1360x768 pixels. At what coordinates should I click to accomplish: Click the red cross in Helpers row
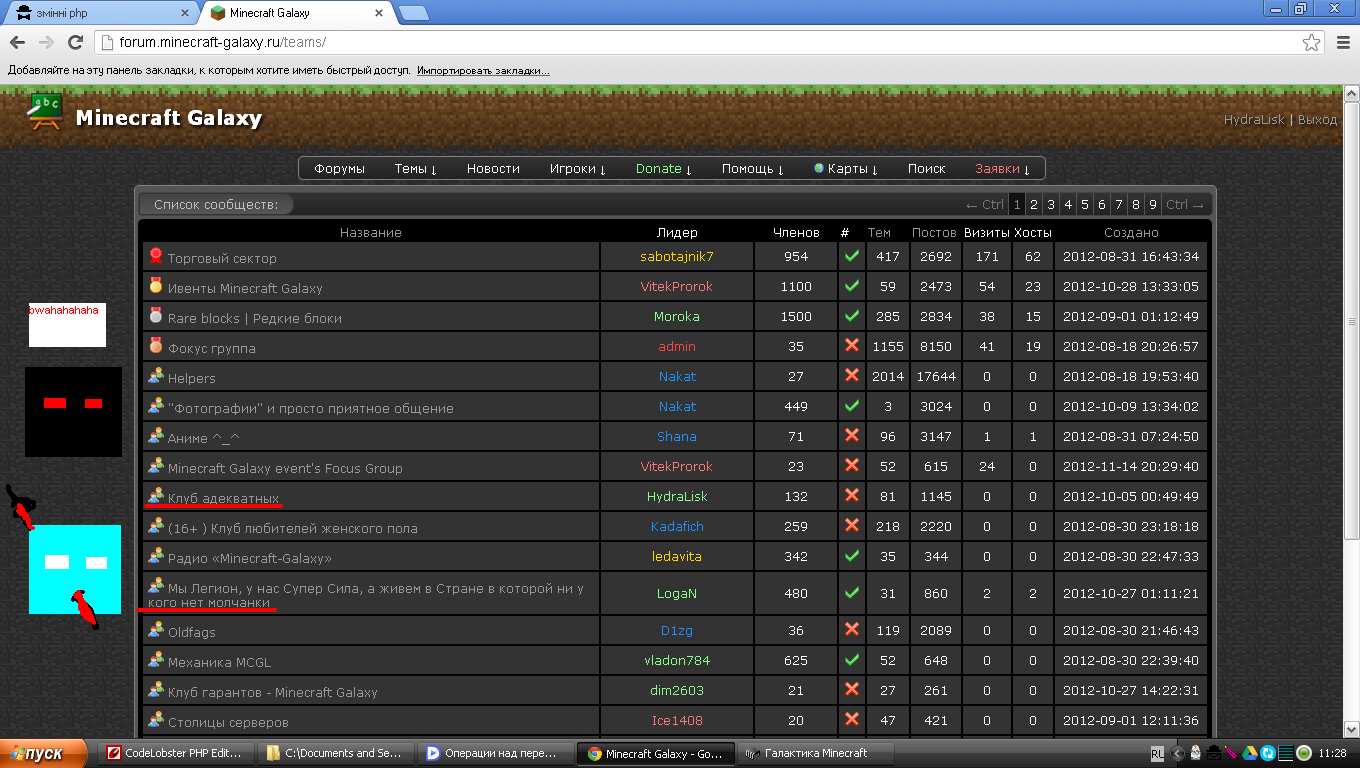[x=852, y=376]
